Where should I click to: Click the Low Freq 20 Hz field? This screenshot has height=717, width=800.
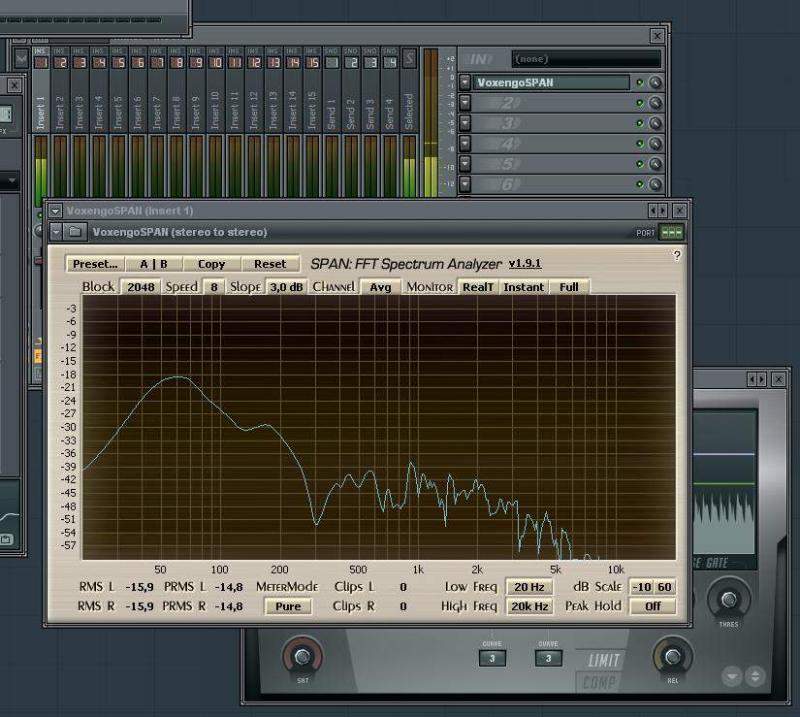[x=529, y=587]
